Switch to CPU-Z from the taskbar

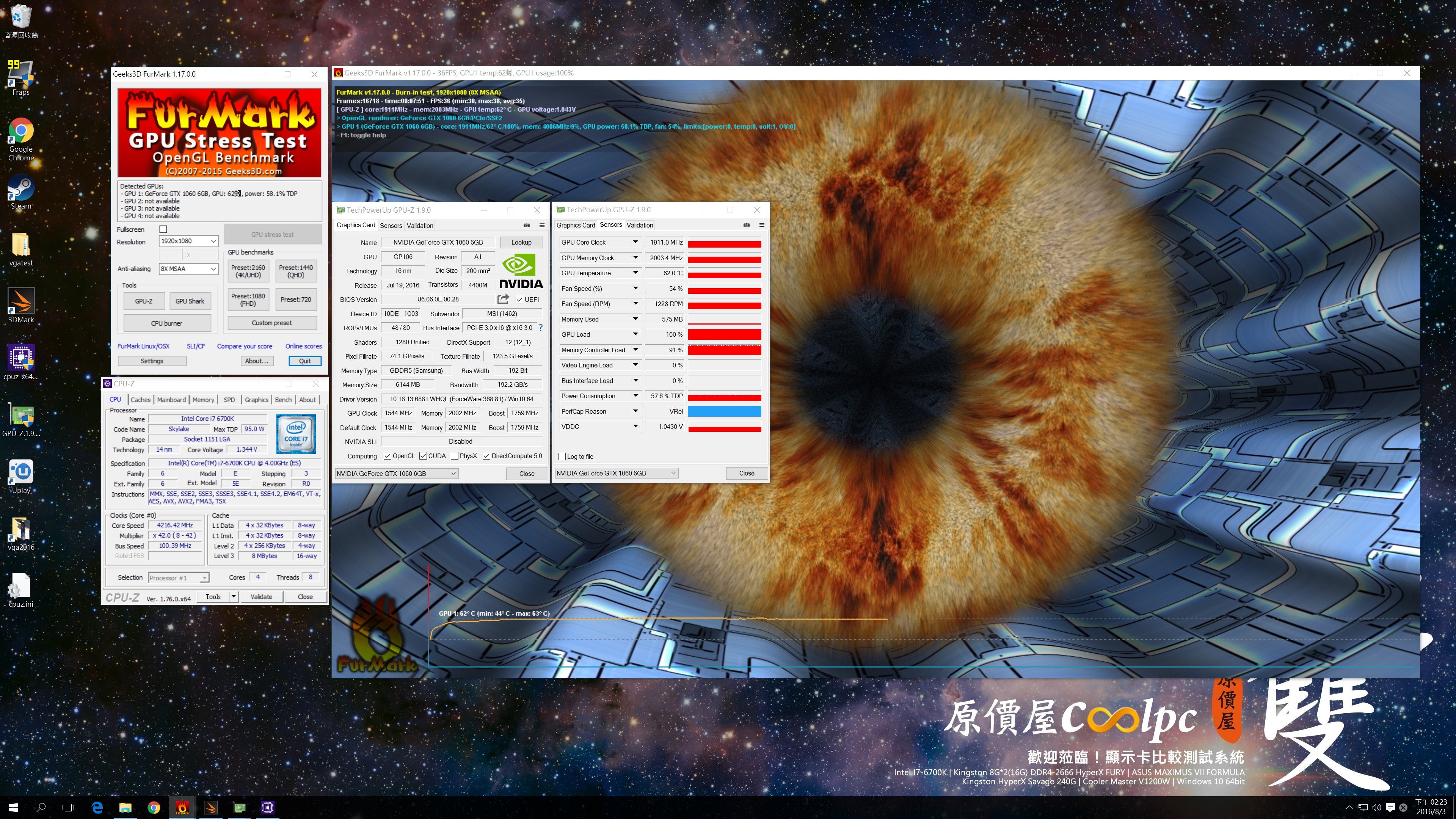point(267,808)
